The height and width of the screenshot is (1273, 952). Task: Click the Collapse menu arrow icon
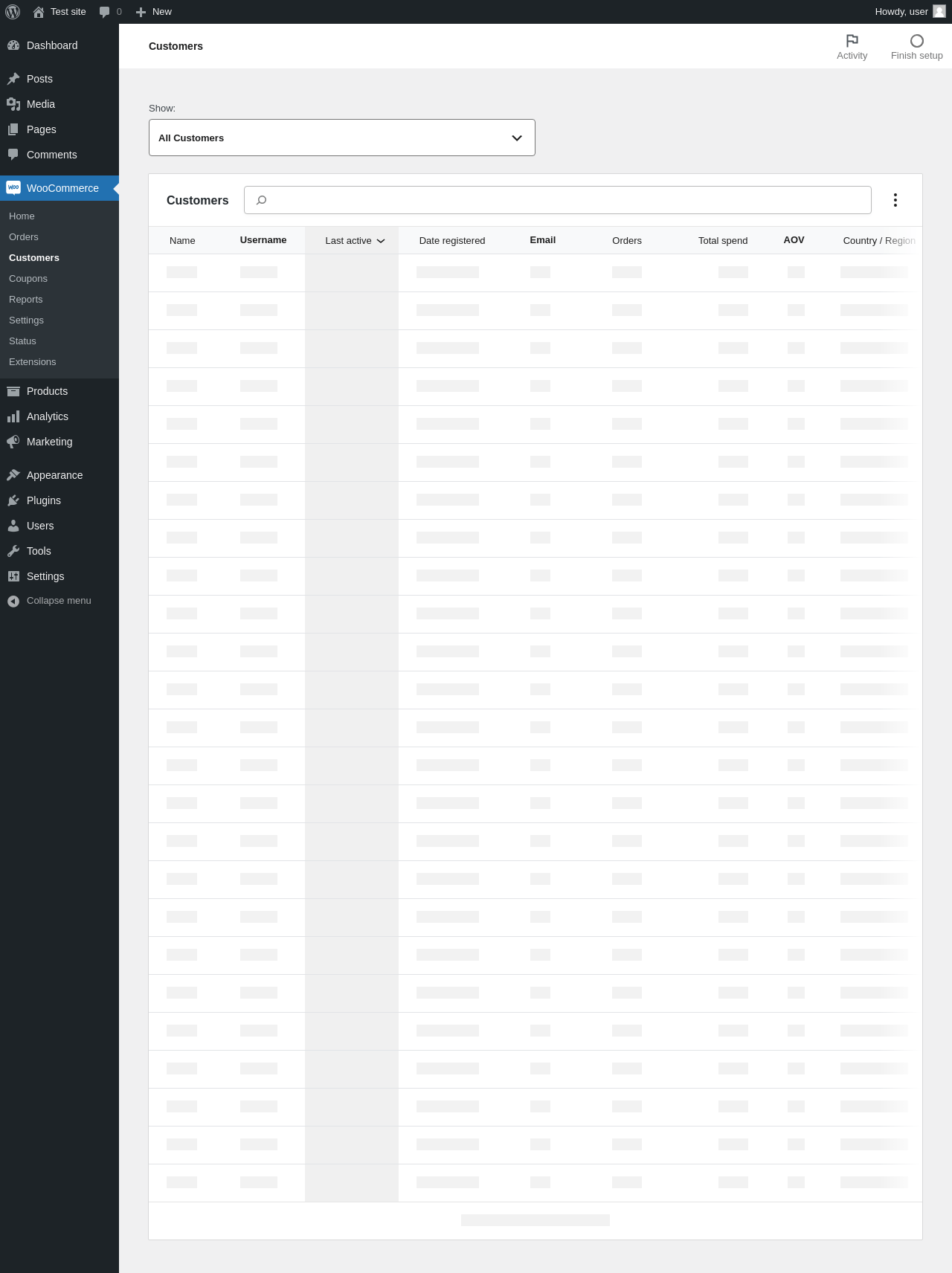tap(13, 601)
